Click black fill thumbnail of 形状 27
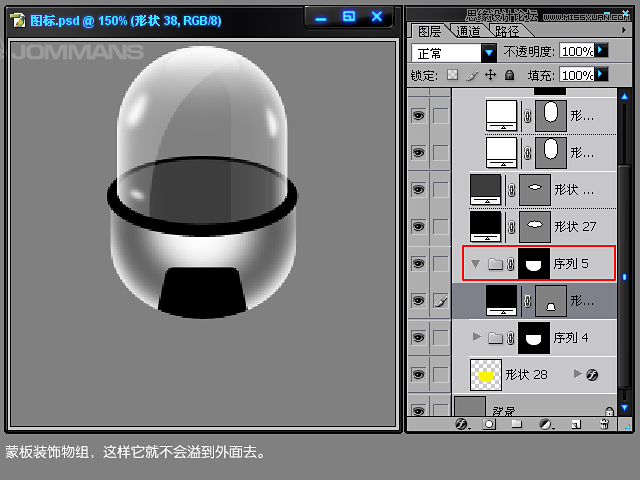This screenshot has height=480, width=640. [485, 227]
